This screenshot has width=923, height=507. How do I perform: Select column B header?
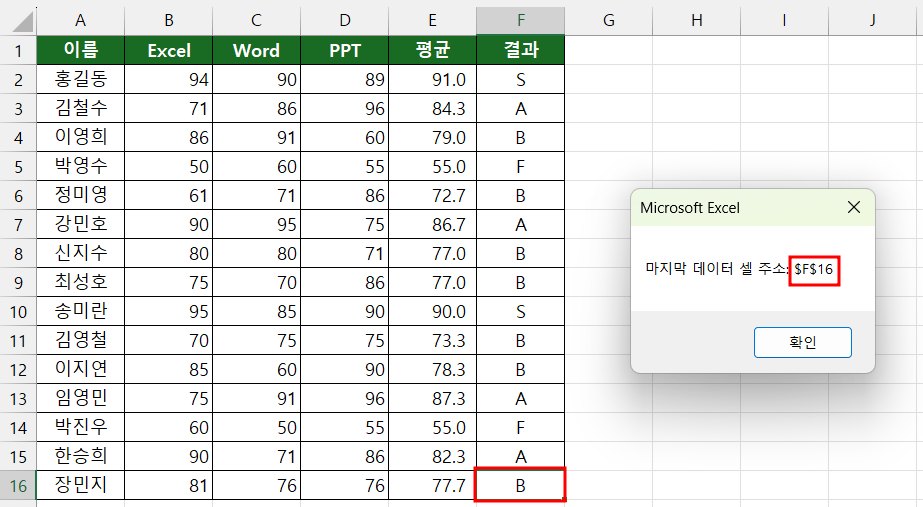(x=168, y=21)
